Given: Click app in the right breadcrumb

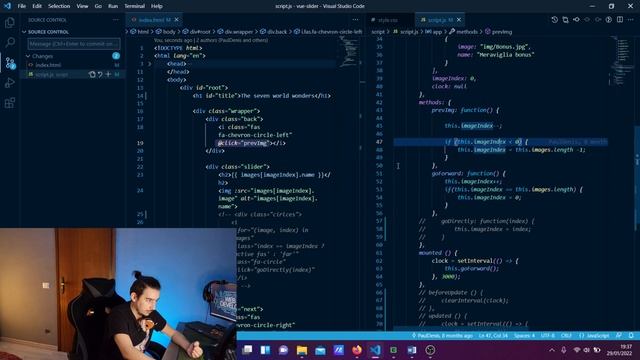Looking at the screenshot, I should click(437, 32).
